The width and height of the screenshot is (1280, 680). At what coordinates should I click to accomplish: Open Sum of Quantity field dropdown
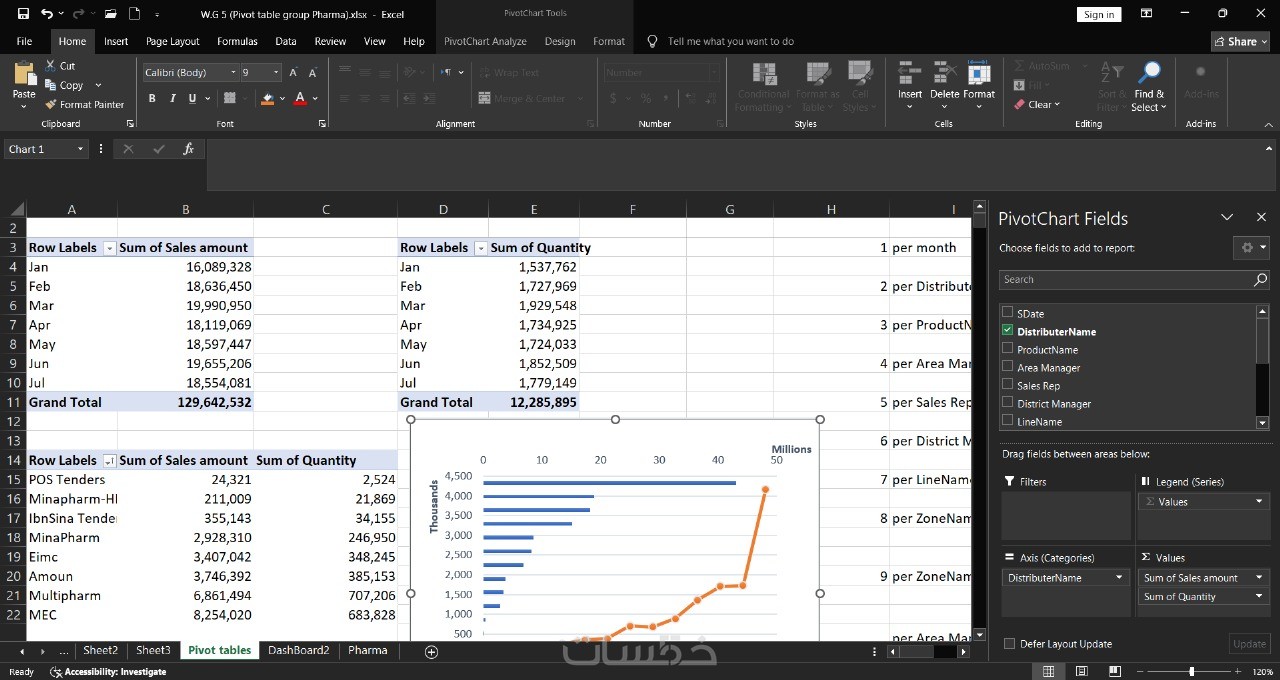tap(1258, 596)
